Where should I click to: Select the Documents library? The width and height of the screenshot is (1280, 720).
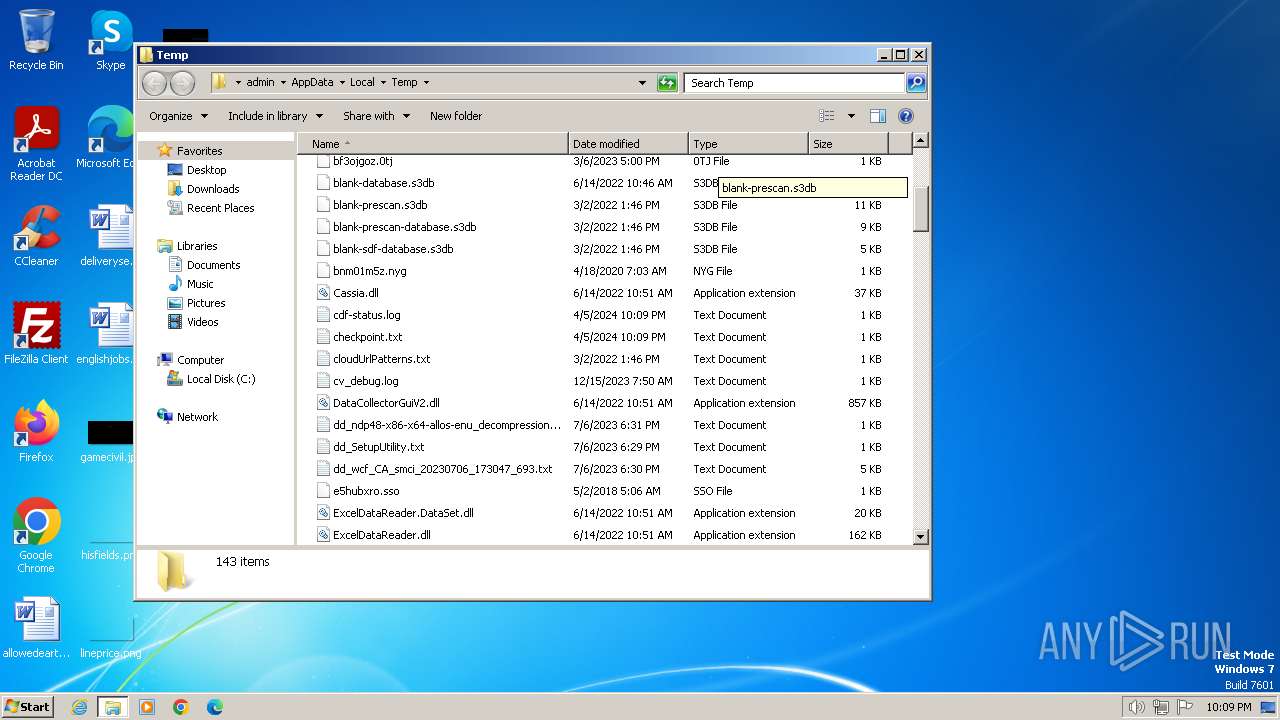(x=213, y=265)
